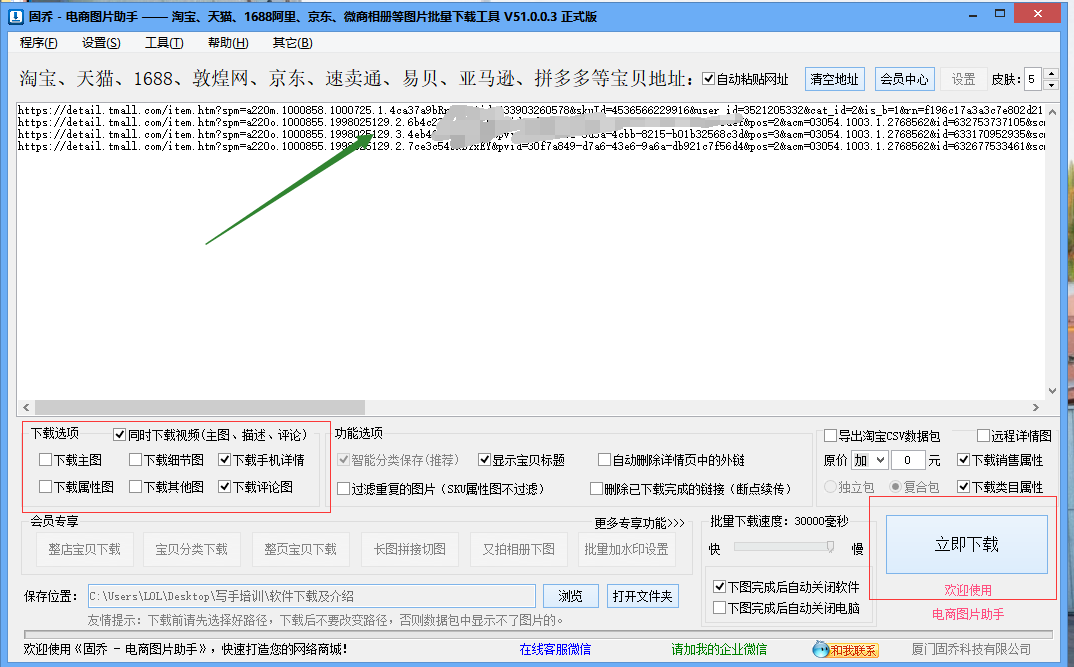
Task: Open the 帮助(H) menu
Action: tap(228, 42)
